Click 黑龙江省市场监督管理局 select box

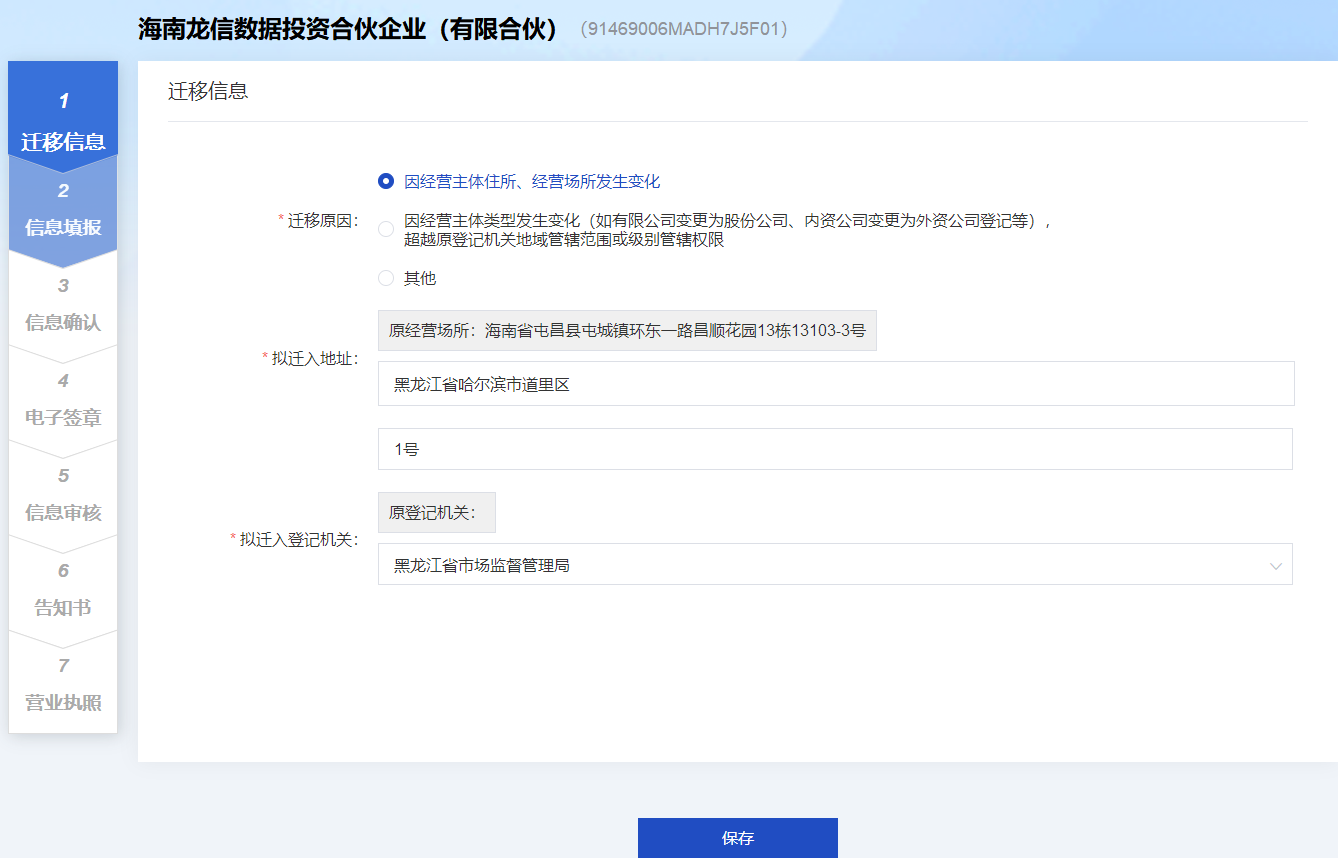(x=820, y=565)
